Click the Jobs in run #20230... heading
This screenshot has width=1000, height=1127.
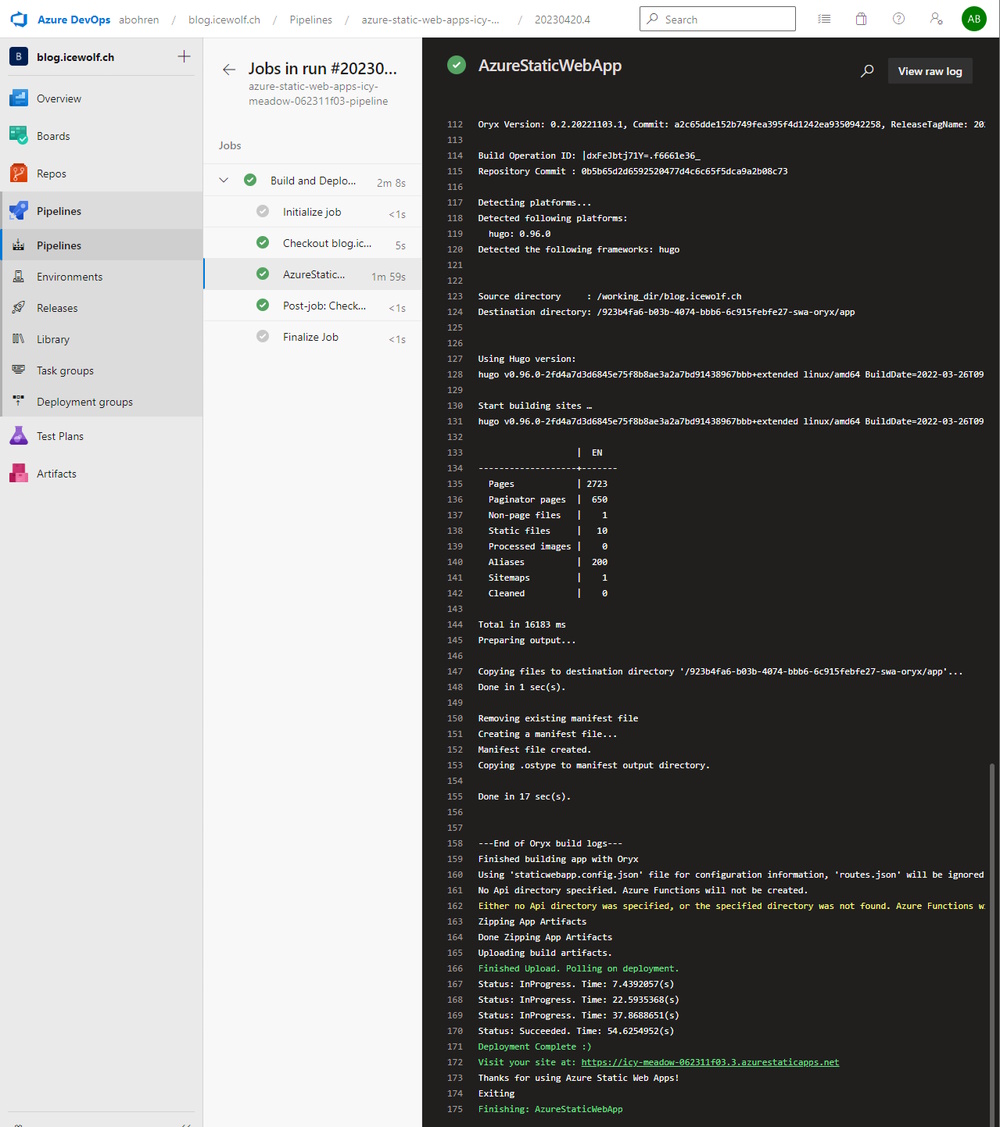coord(323,68)
